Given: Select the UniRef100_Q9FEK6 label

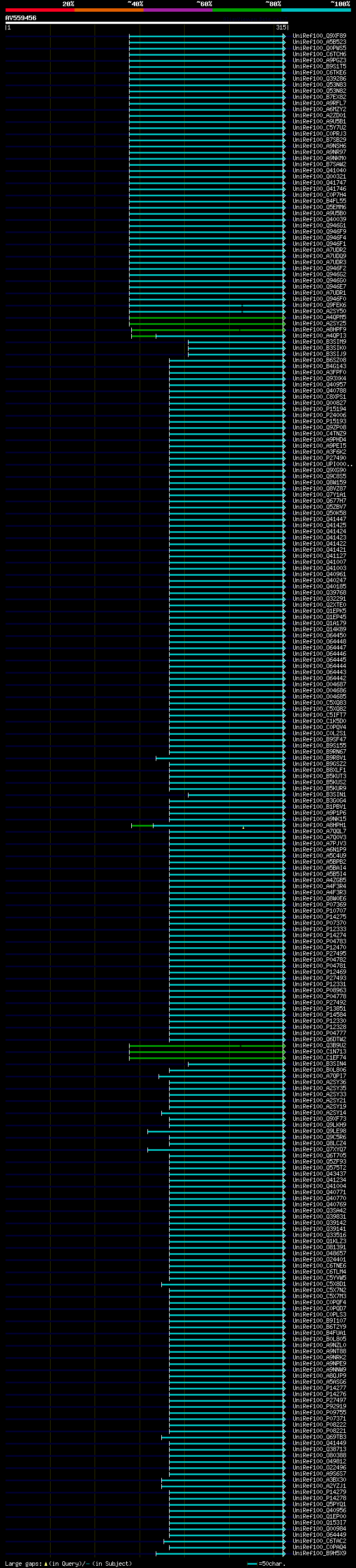Looking at the screenshot, I should [319, 305].
